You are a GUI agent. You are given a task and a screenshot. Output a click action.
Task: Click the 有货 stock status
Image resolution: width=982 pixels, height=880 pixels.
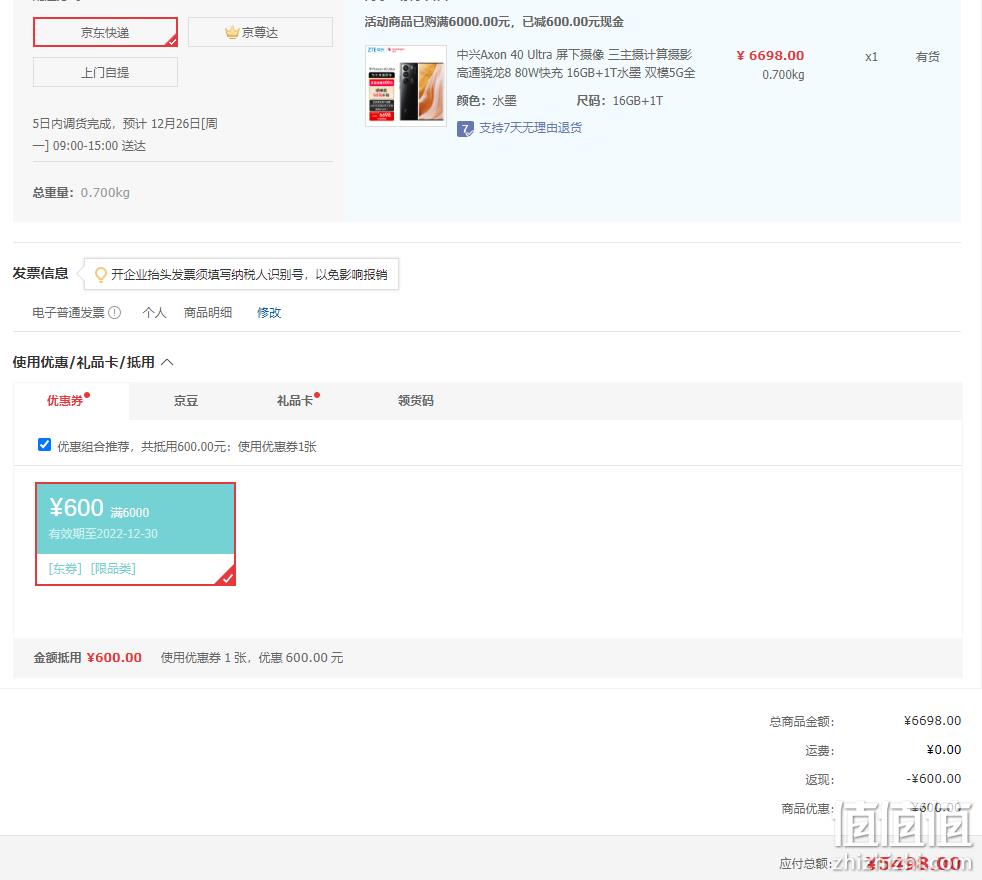point(928,56)
